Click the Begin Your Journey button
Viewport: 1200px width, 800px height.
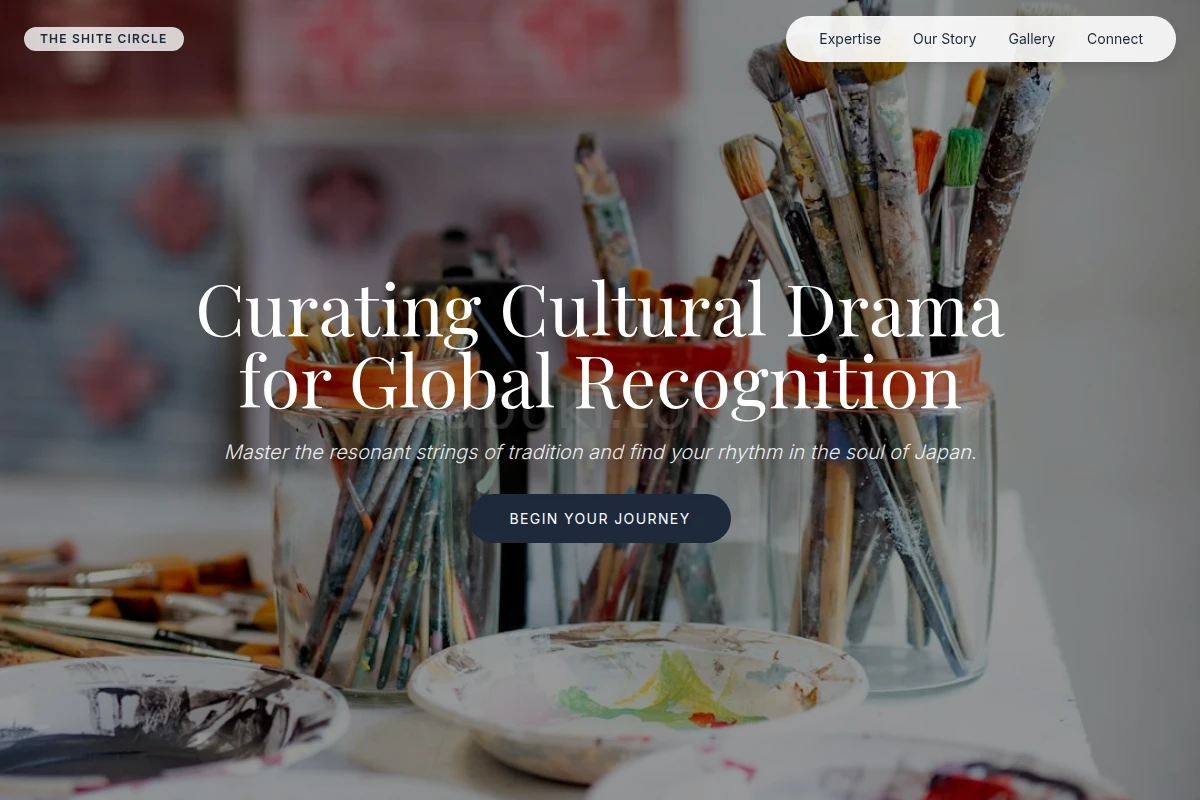point(600,519)
